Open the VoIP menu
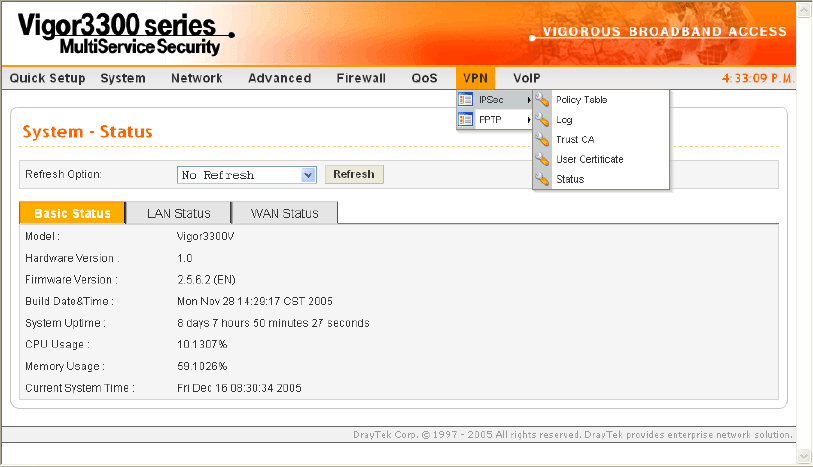This screenshot has width=813, height=467. tap(527, 78)
